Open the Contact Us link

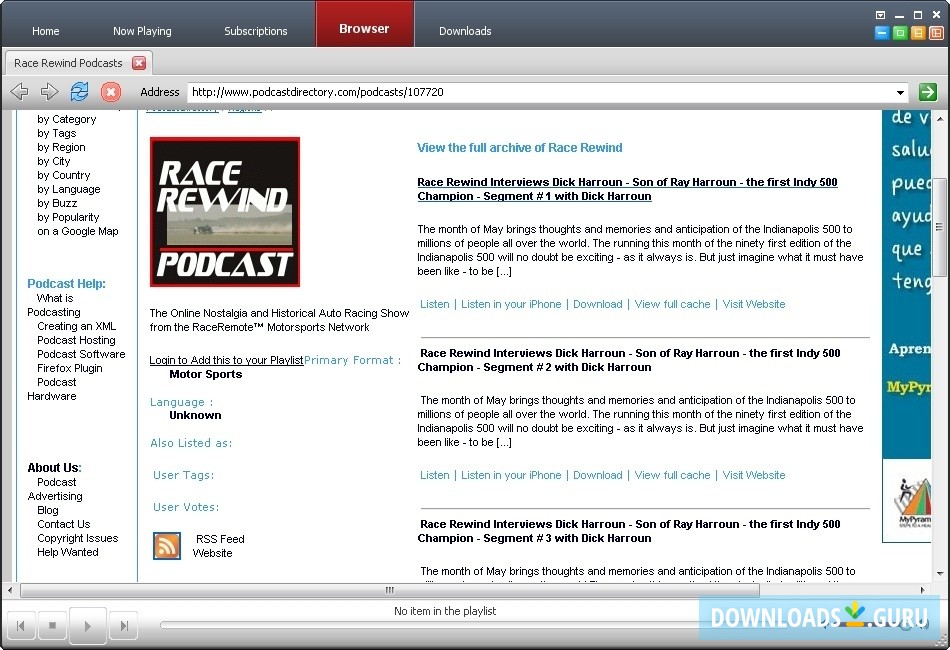(x=64, y=524)
